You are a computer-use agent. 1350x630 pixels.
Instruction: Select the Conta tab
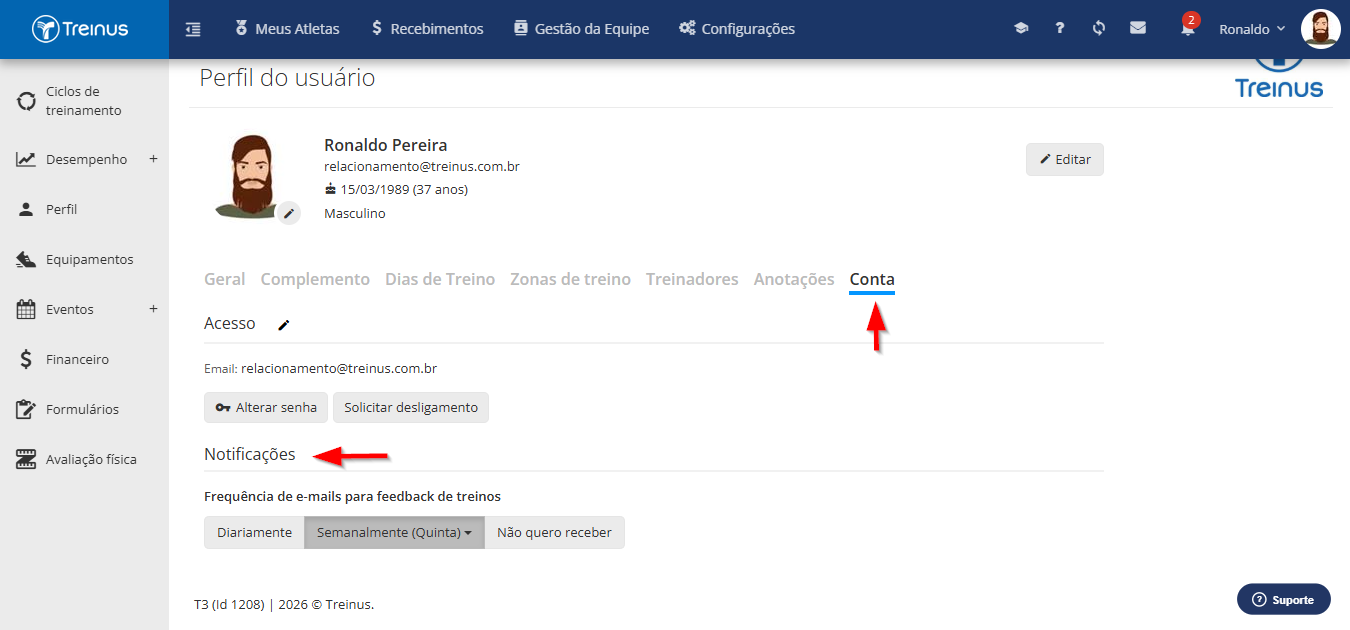[872, 280]
